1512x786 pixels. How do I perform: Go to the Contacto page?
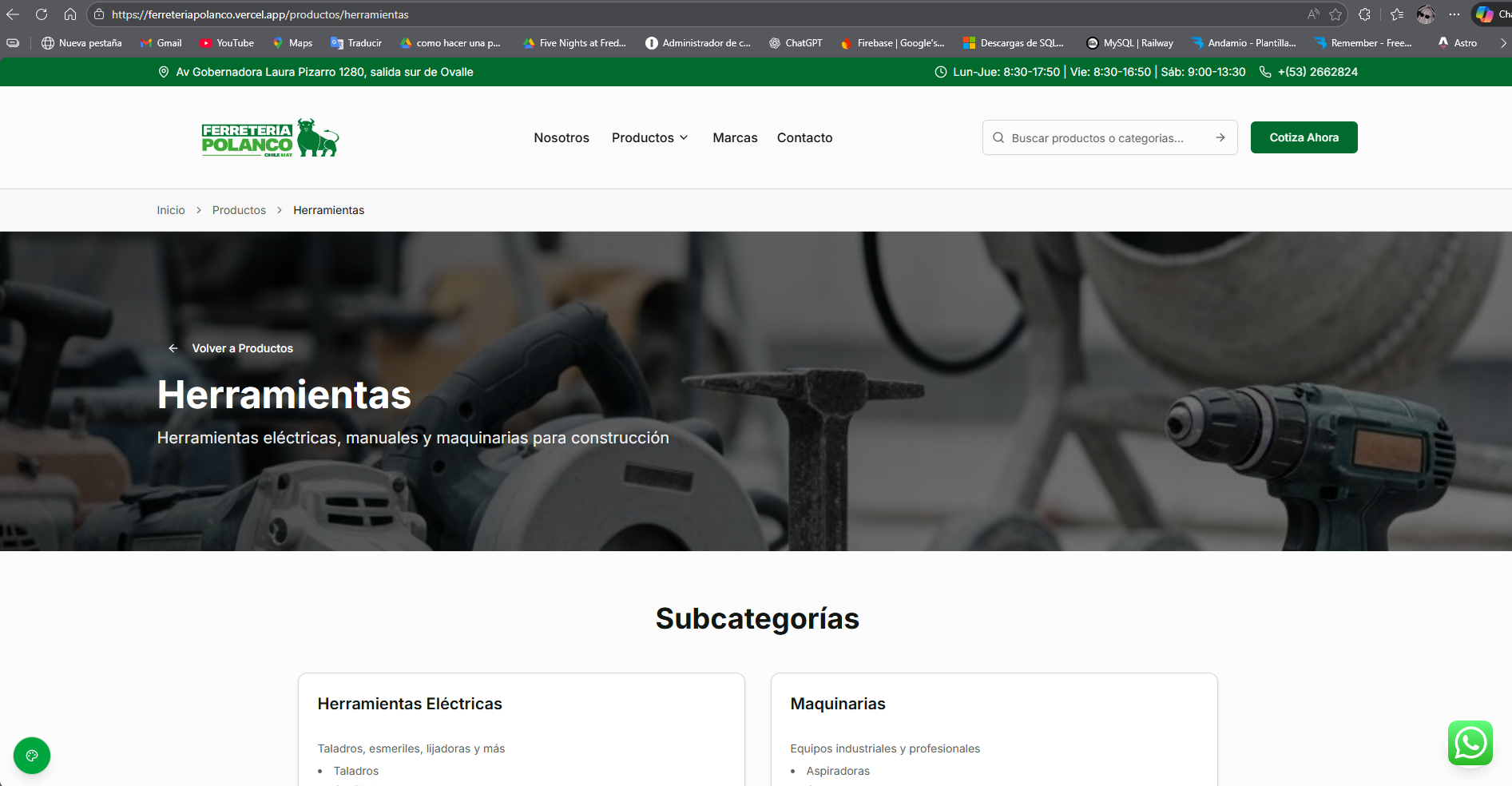click(804, 137)
